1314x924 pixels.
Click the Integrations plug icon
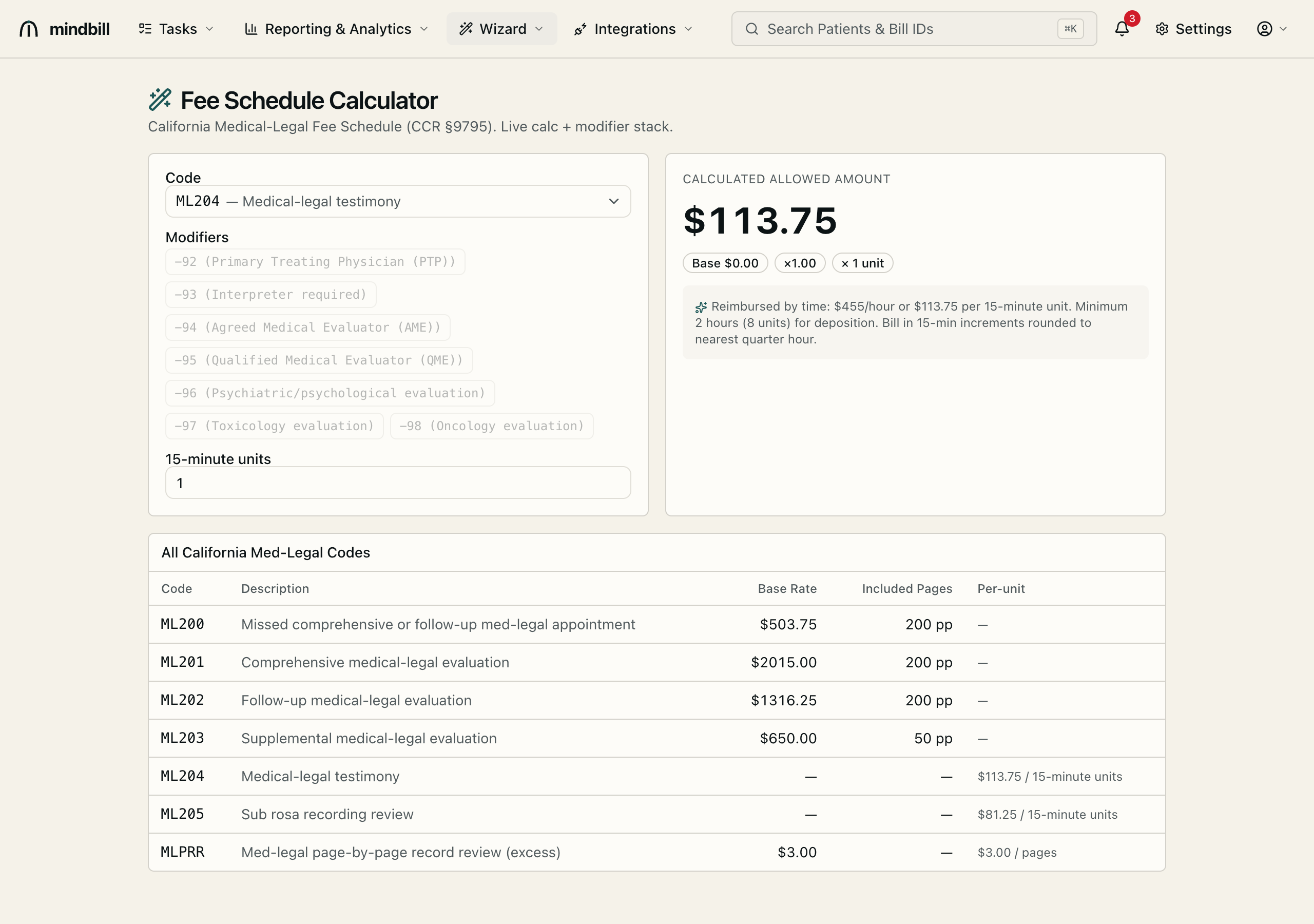click(581, 29)
